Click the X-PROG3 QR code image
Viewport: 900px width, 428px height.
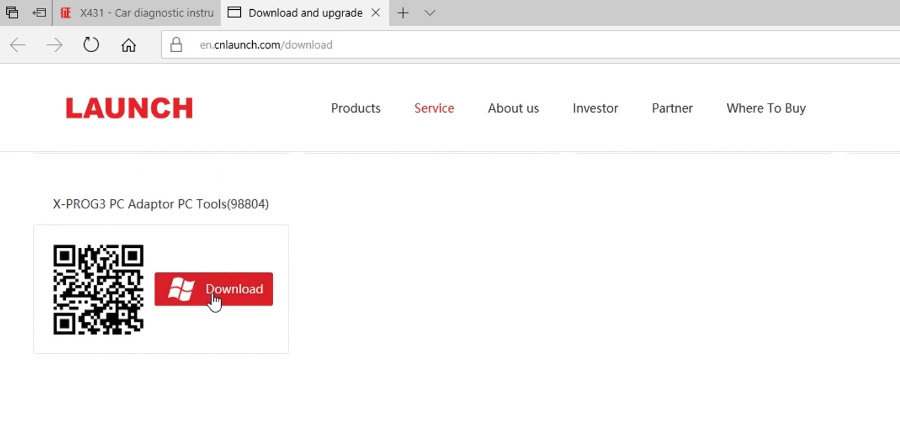pyautogui.click(x=98, y=290)
